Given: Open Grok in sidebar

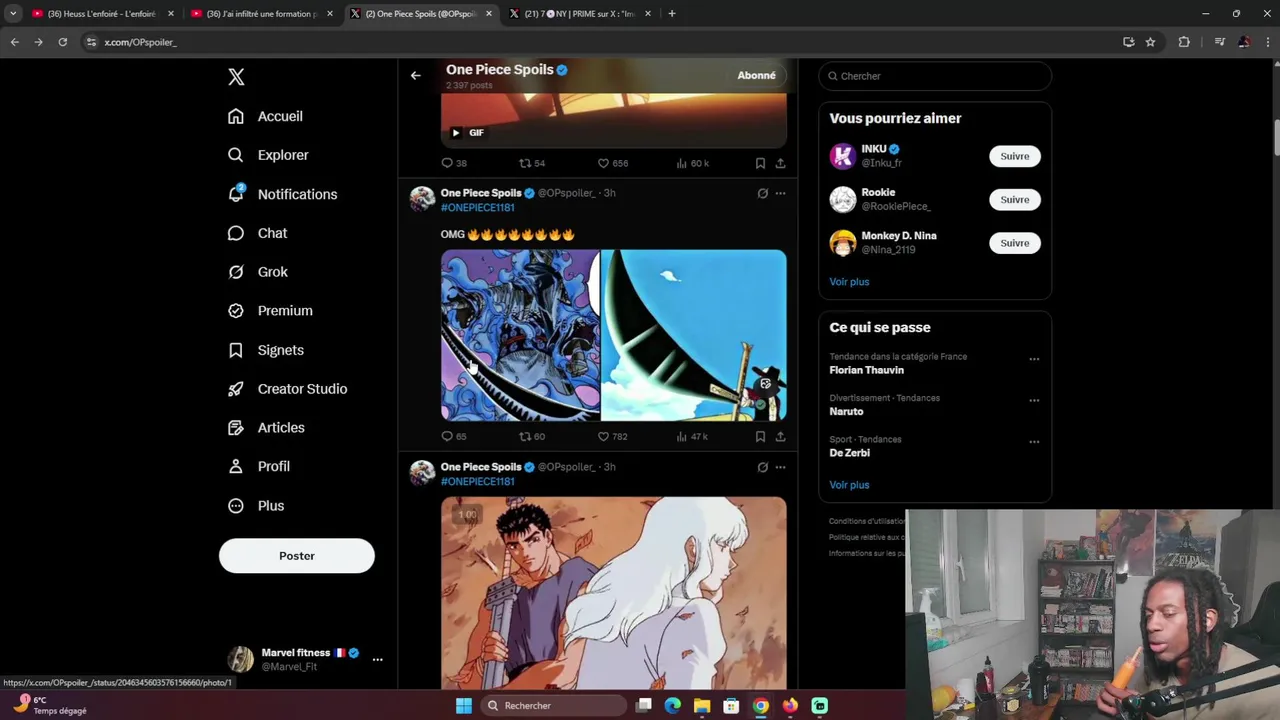Looking at the screenshot, I should coord(257,272).
